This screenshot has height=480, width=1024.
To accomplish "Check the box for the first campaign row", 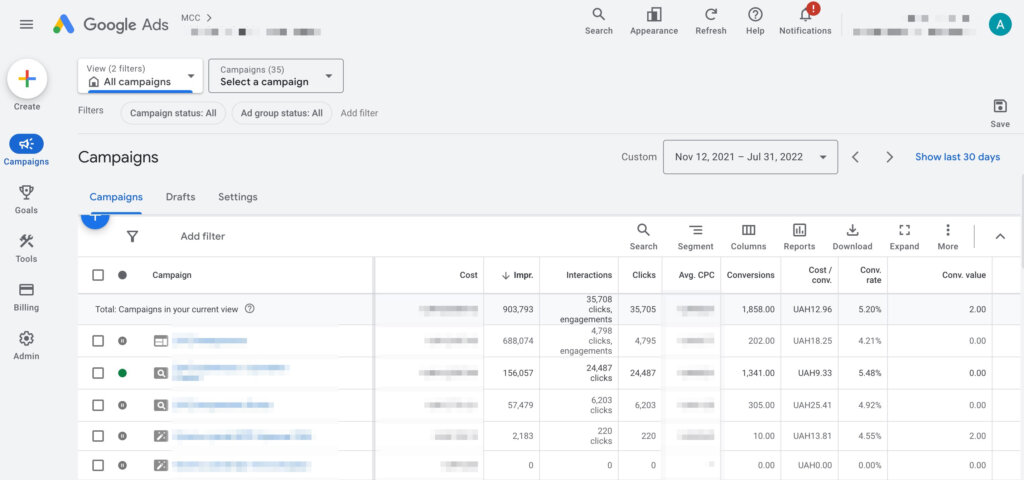I will tap(98, 341).
